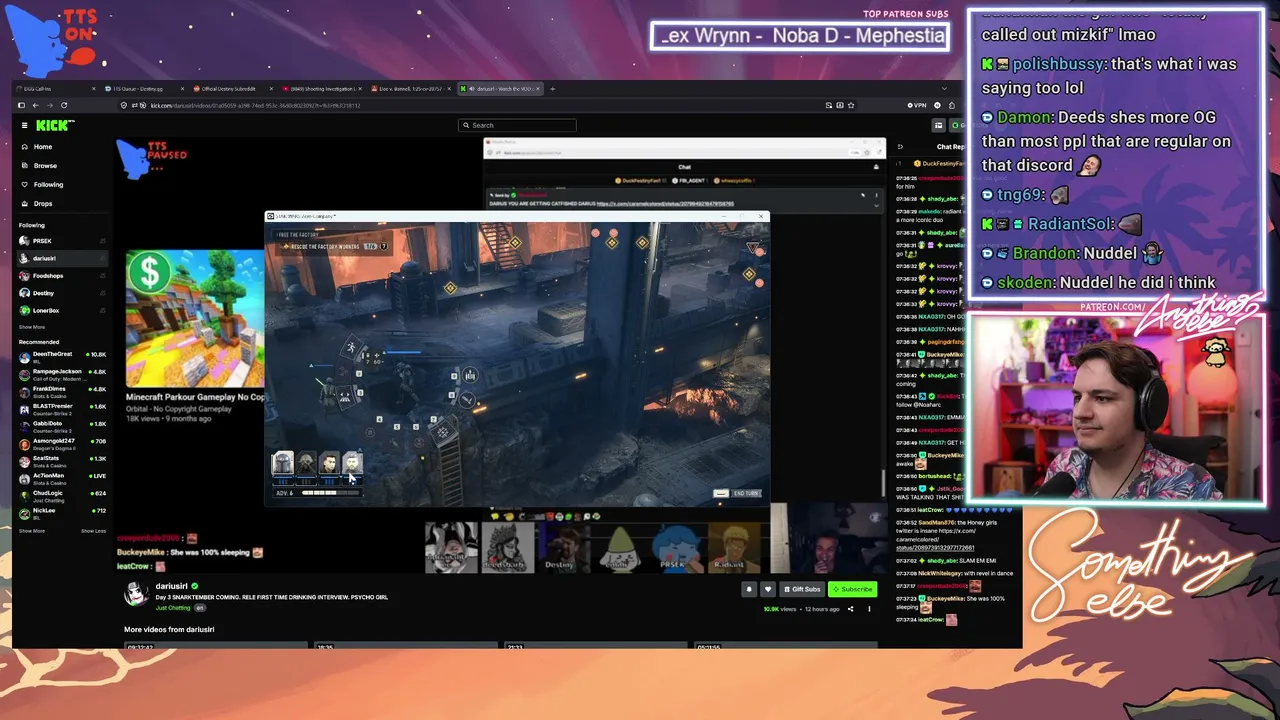The image size is (1280, 720).
Task: Open RampageJackson recommended channel
Action: tap(62, 373)
